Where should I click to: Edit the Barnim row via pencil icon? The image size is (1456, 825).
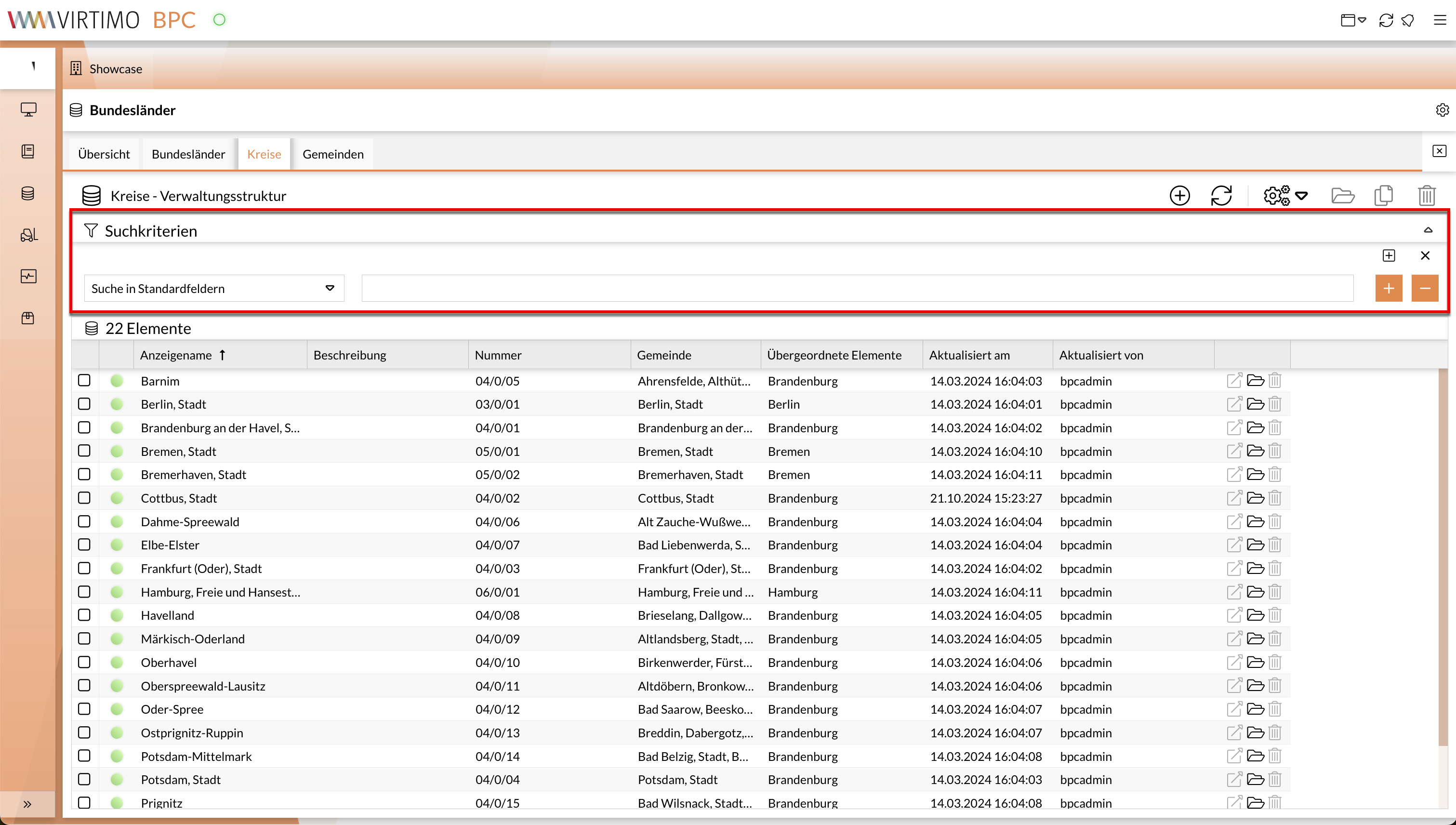pyautogui.click(x=1234, y=380)
